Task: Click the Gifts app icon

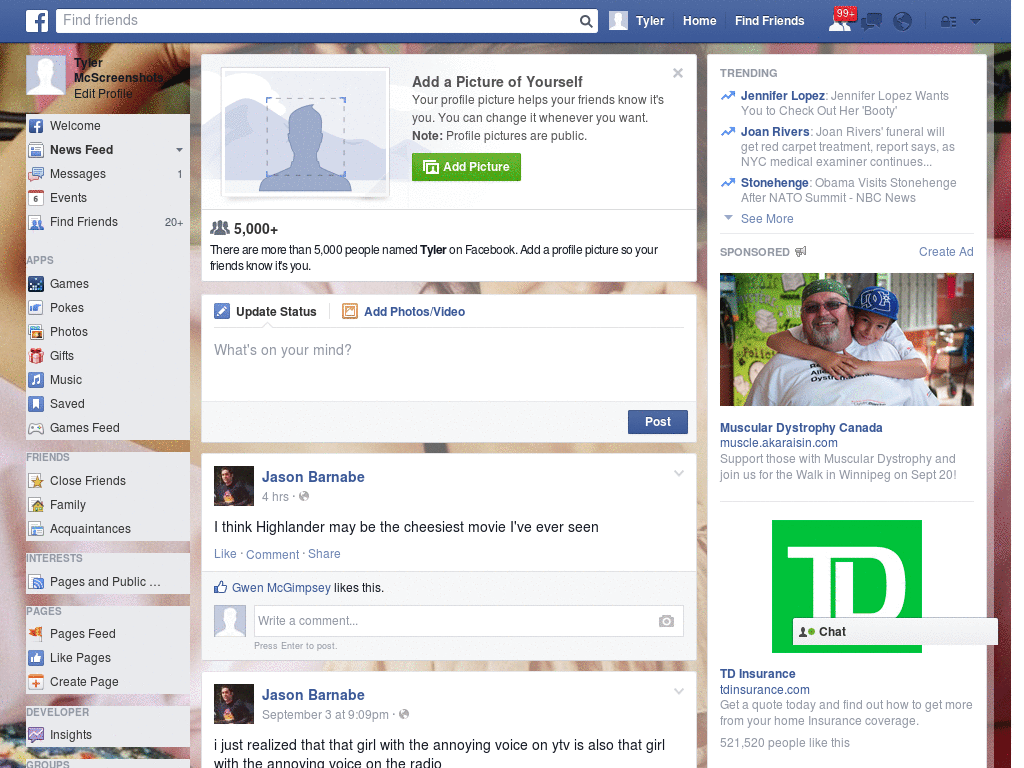Action: (x=36, y=356)
